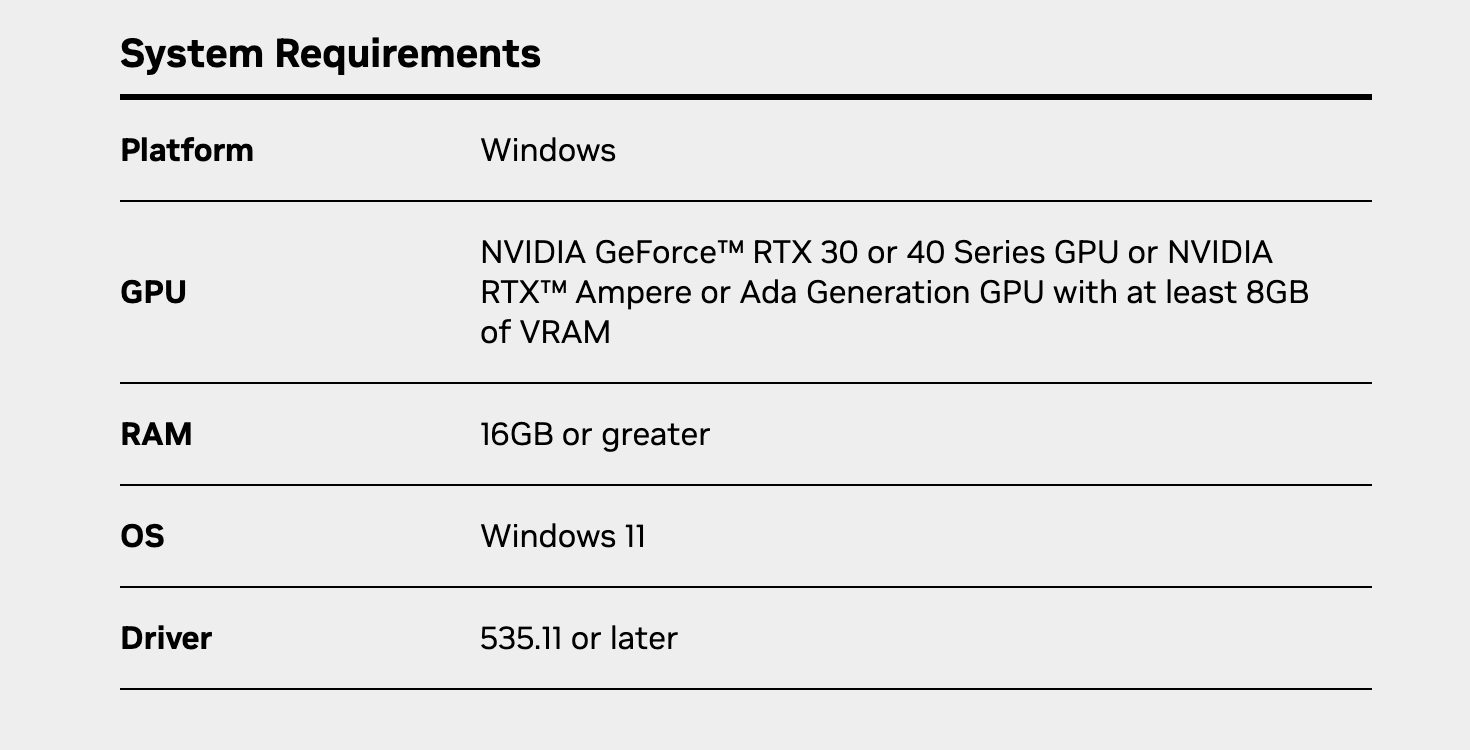Click the thick divider below the heading
This screenshot has width=1470, height=750.
click(746, 97)
